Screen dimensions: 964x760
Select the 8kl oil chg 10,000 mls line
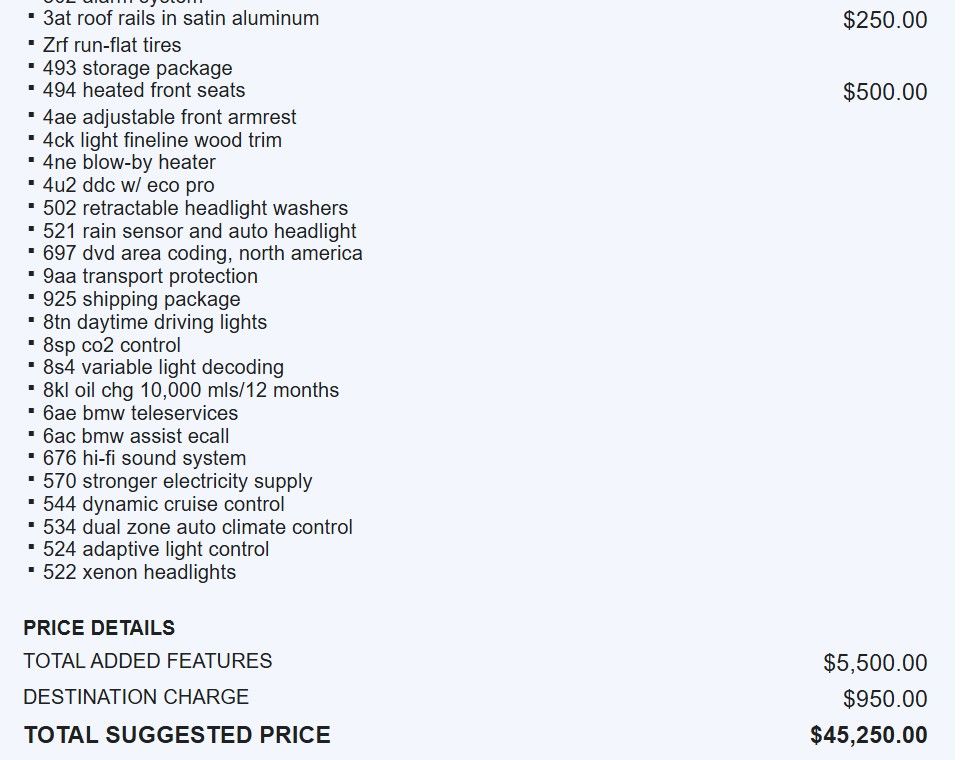coord(190,390)
